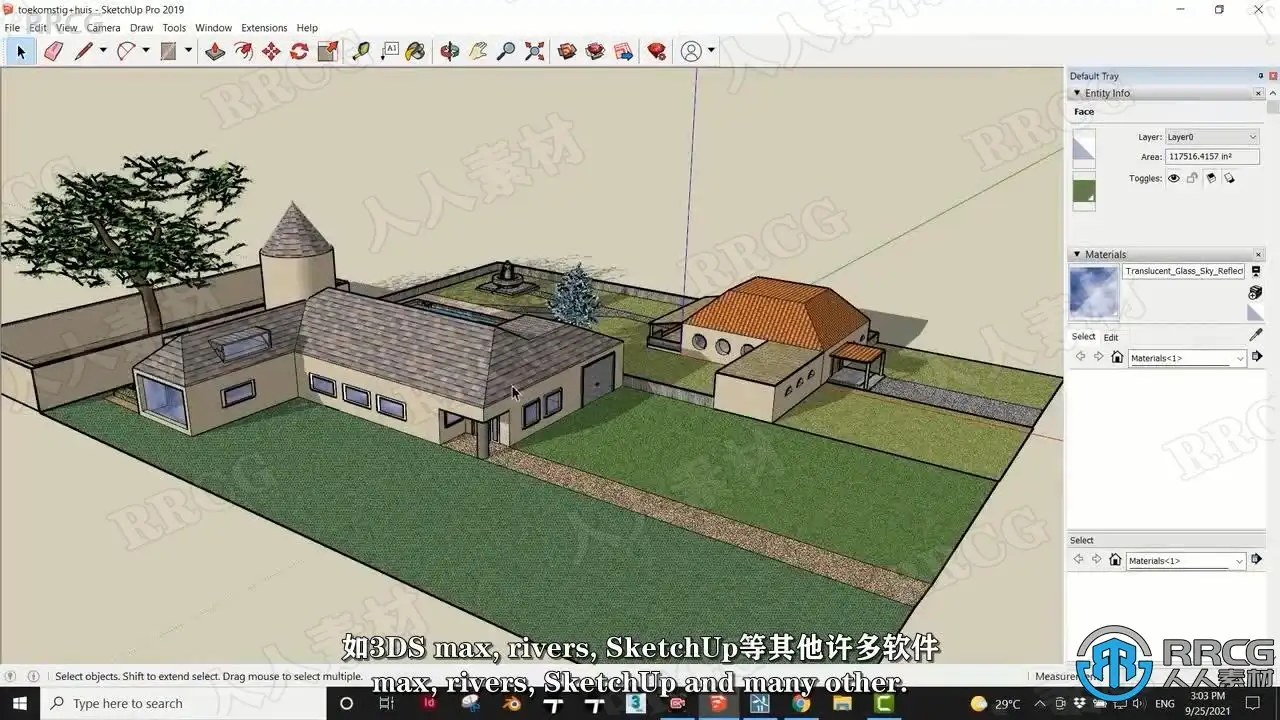1280x720 pixels.
Task: Open the Extension Manager ruby icon
Action: 657,51
